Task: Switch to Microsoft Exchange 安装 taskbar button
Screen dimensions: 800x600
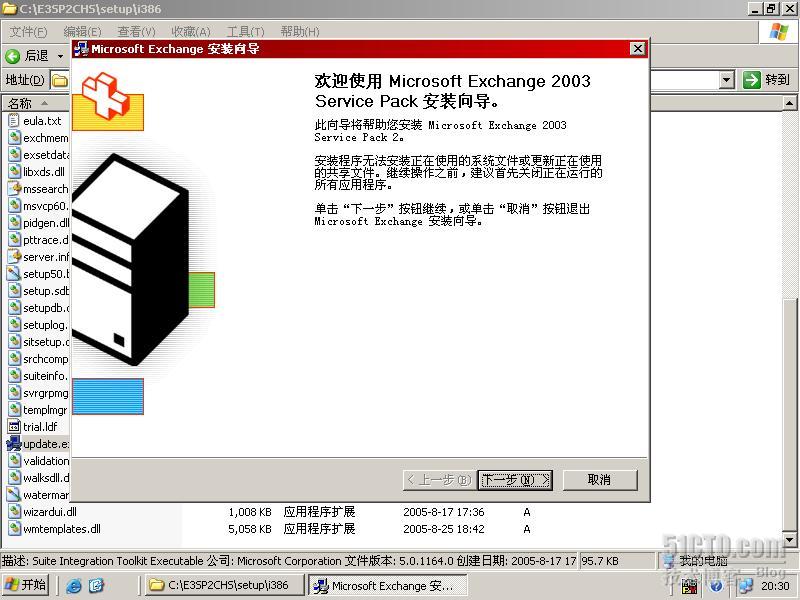Action: [x=387, y=585]
